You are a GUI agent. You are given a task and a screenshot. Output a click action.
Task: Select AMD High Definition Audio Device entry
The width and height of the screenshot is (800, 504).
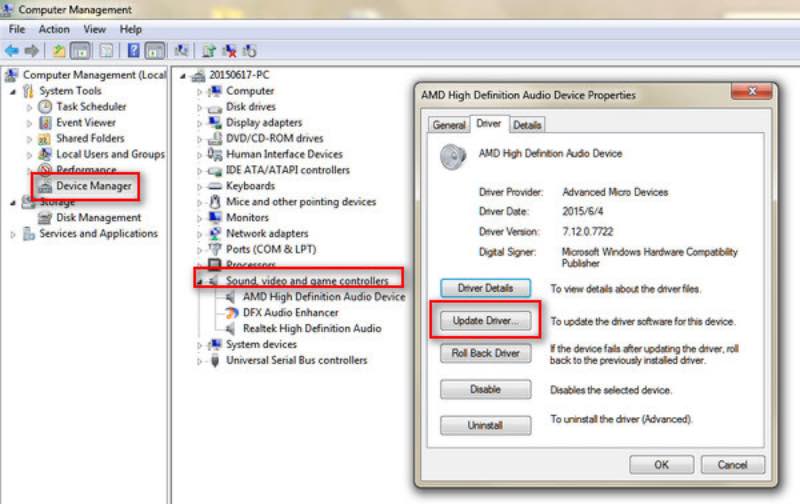pos(324,297)
